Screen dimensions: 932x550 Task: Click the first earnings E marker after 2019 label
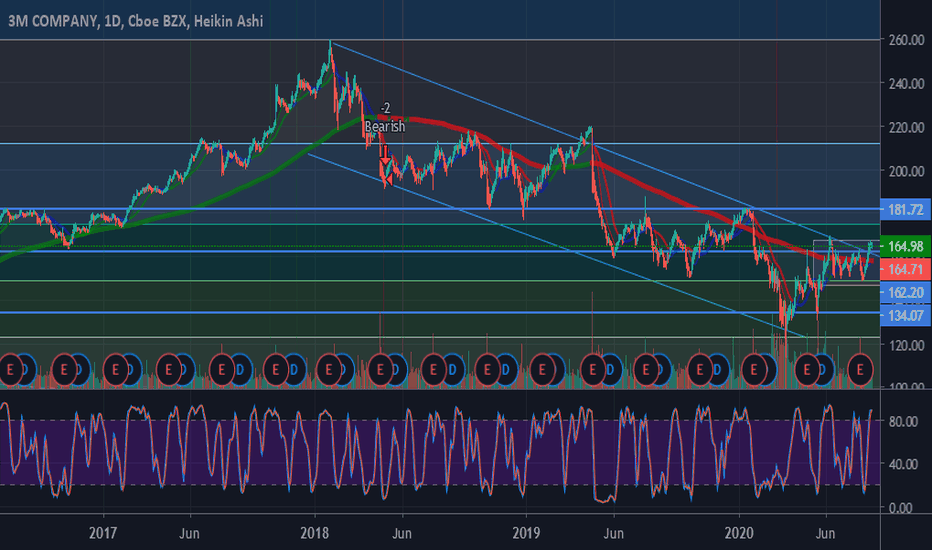(x=541, y=370)
